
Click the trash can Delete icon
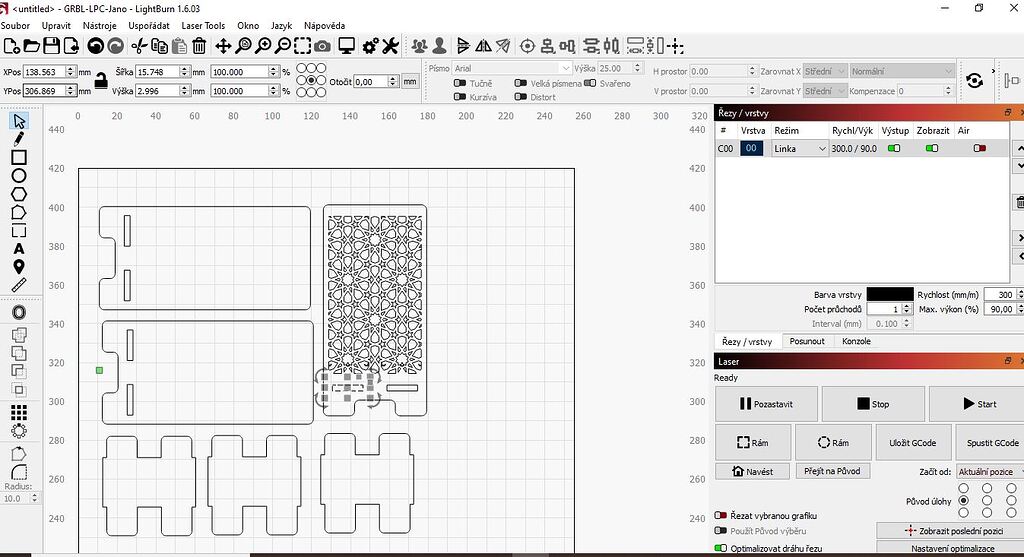pyautogui.click(x=199, y=46)
